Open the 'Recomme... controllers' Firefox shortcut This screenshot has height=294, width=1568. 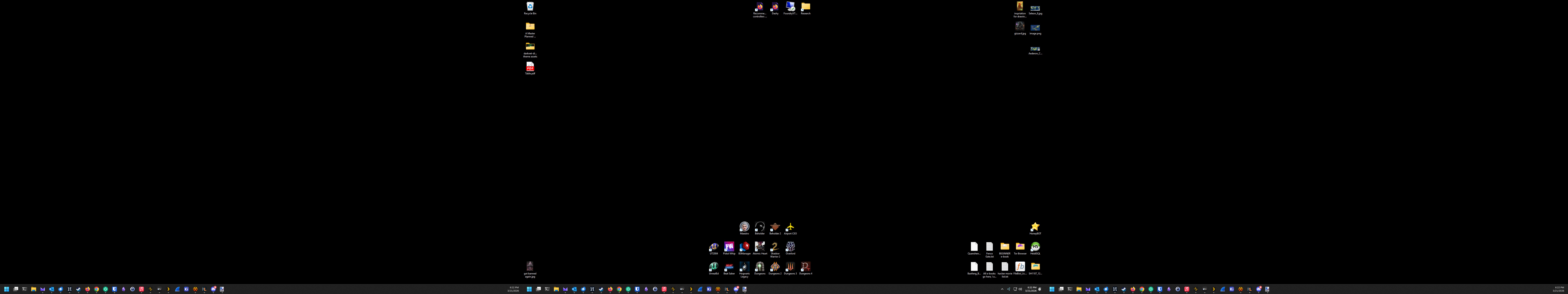click(x=760, y=10)
